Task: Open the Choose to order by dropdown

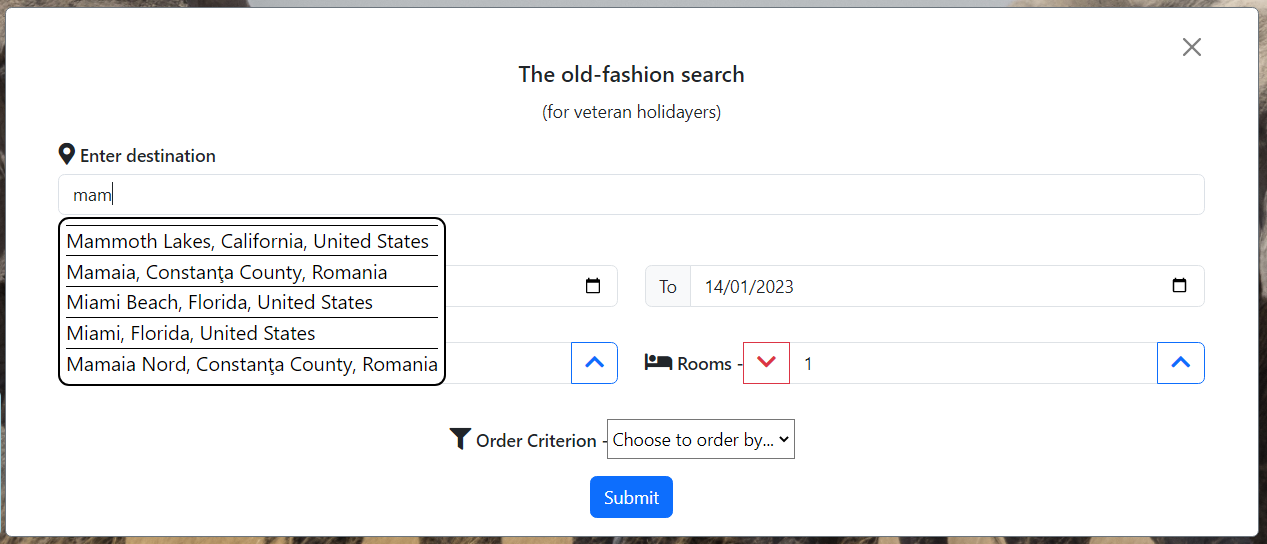Action: click(701, 439)
